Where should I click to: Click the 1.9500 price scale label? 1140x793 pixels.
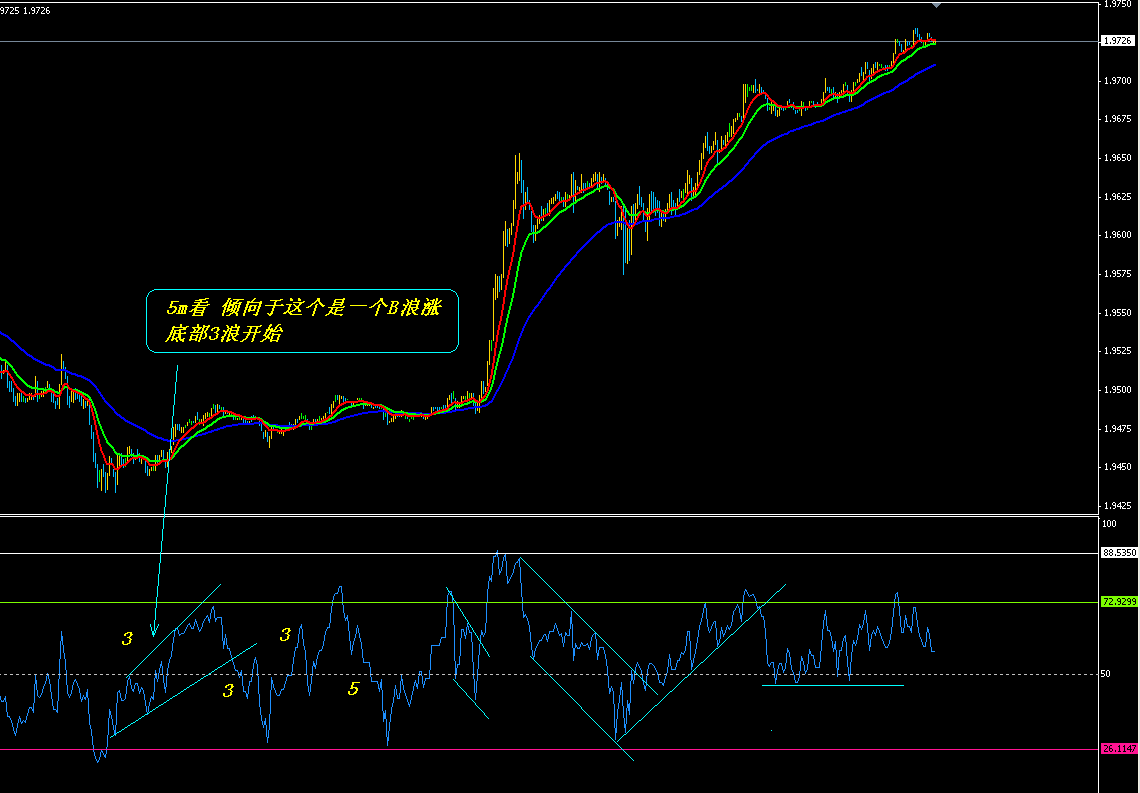[1116, 390]
